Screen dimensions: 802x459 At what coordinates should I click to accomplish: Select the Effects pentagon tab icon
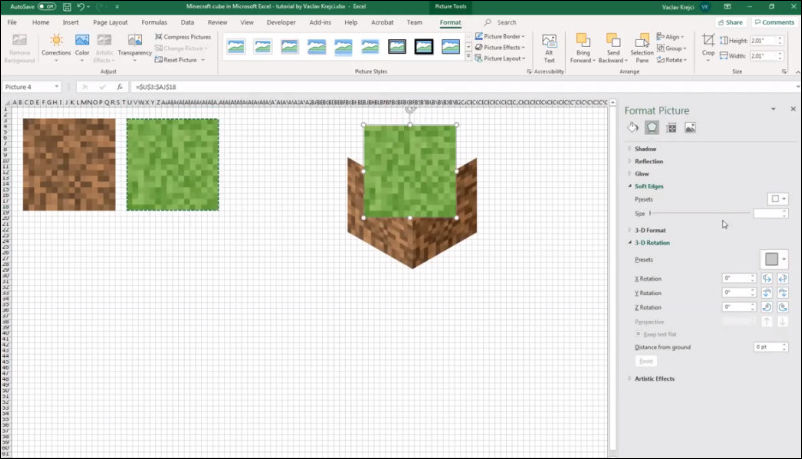pos(652,127)
